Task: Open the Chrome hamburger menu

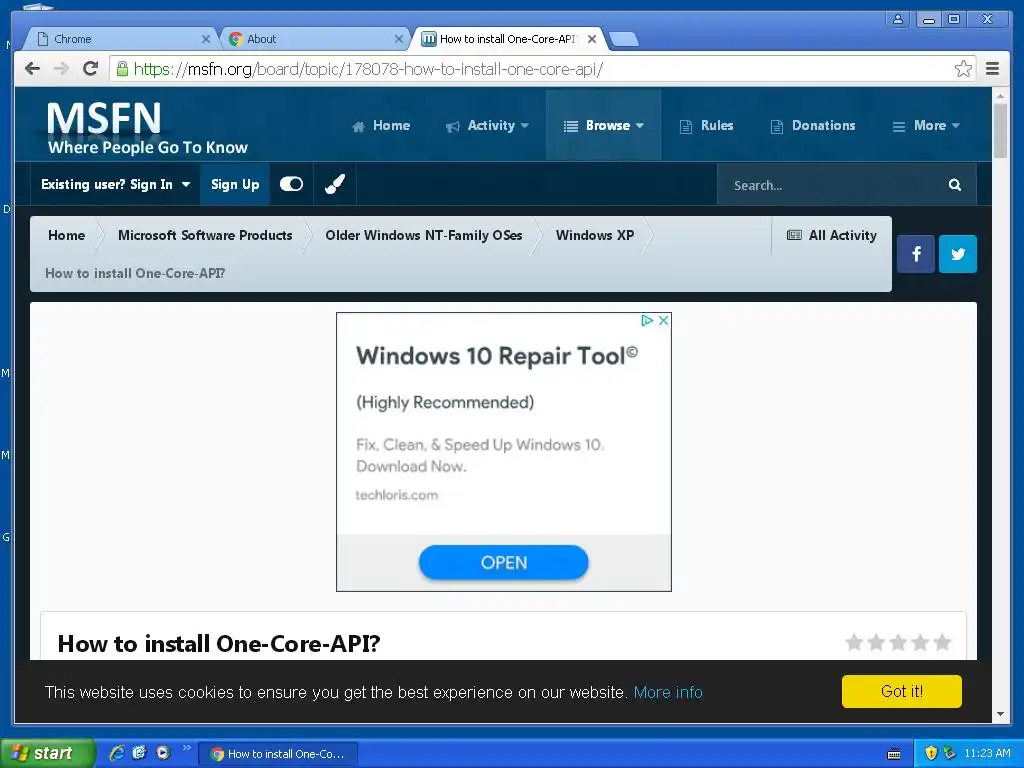Action: coord(993,69)
